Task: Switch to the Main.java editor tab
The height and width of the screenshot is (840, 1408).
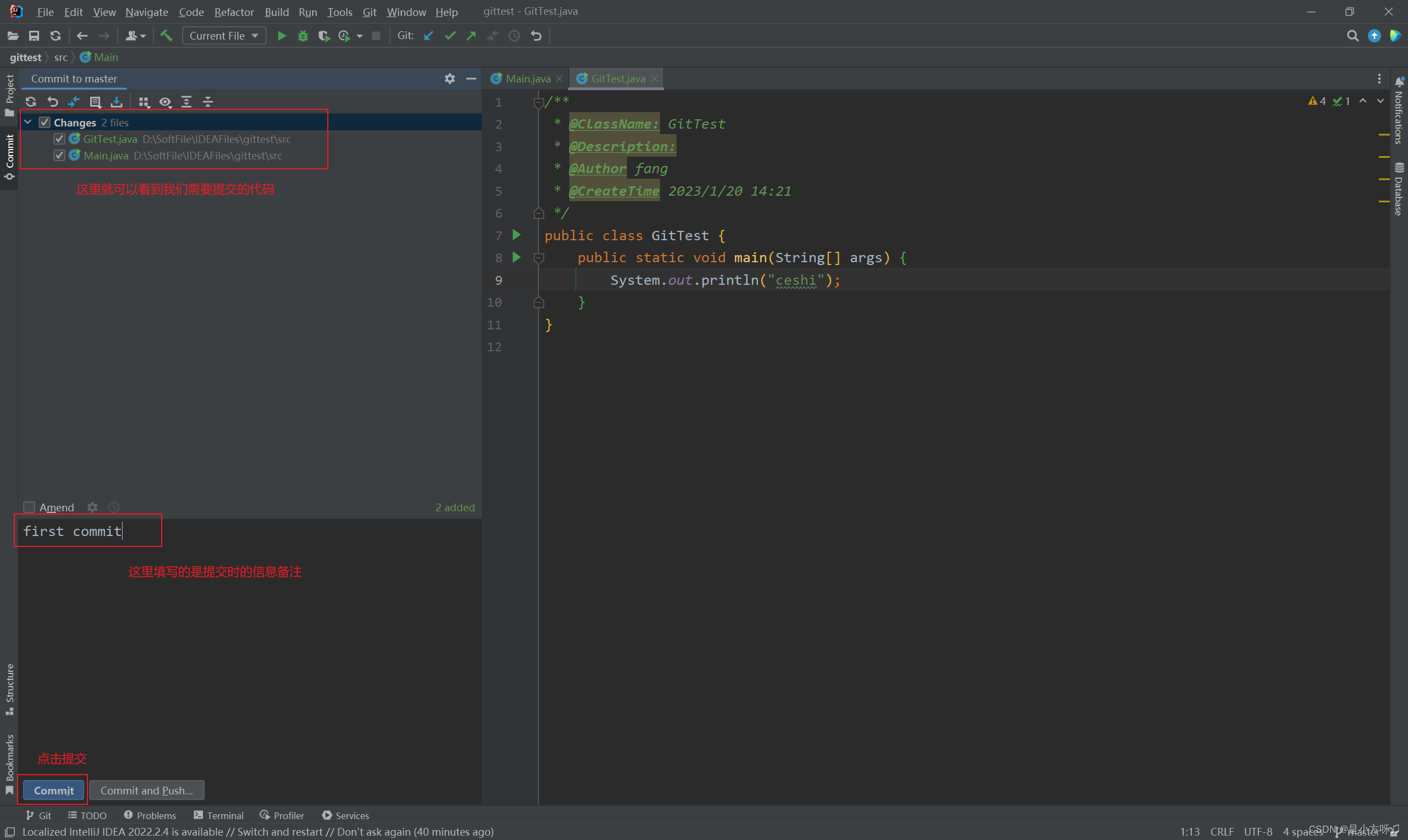Action: coord(526,79)
